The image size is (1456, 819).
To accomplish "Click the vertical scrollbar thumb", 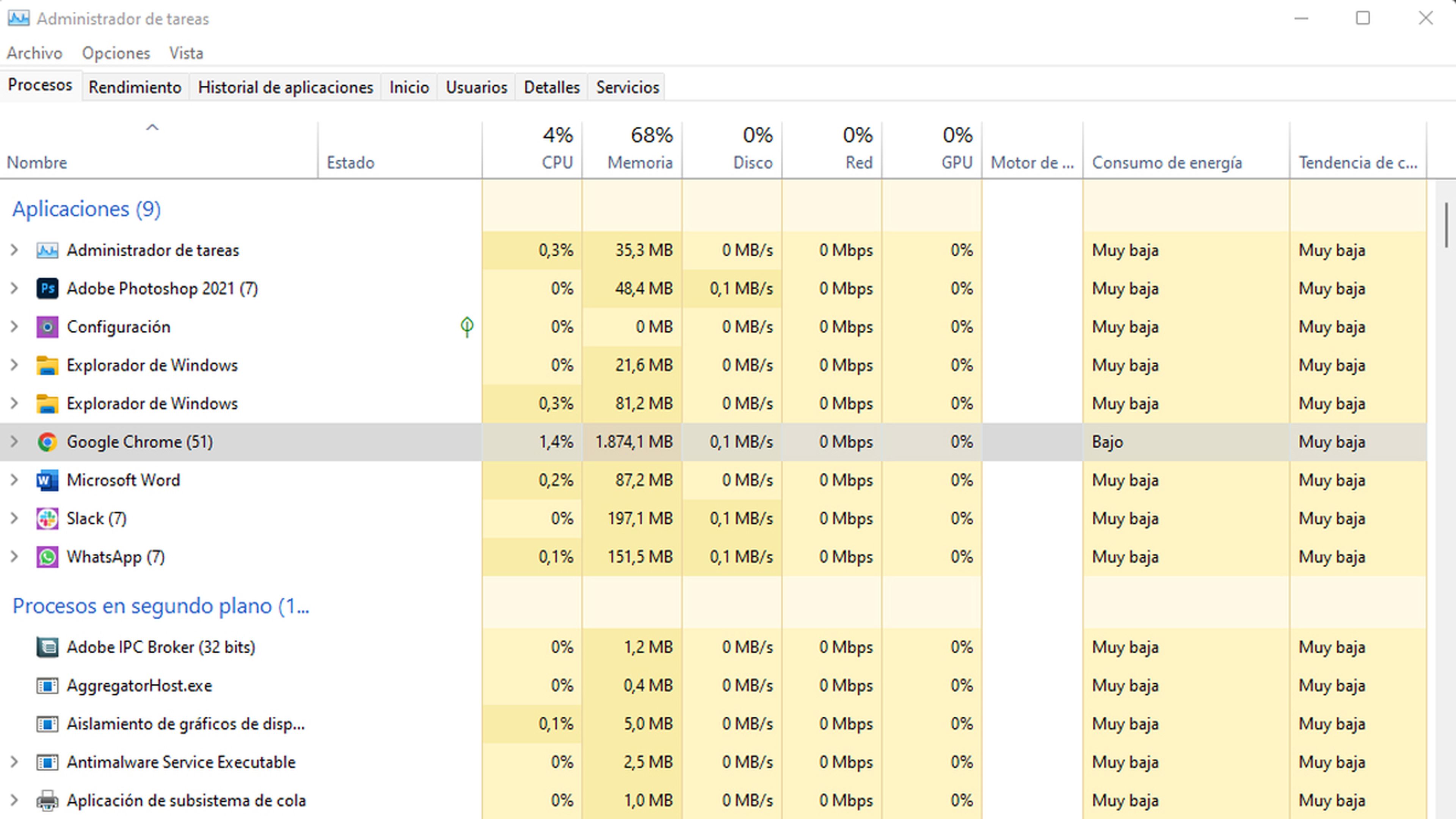I will click(1447, 225).
